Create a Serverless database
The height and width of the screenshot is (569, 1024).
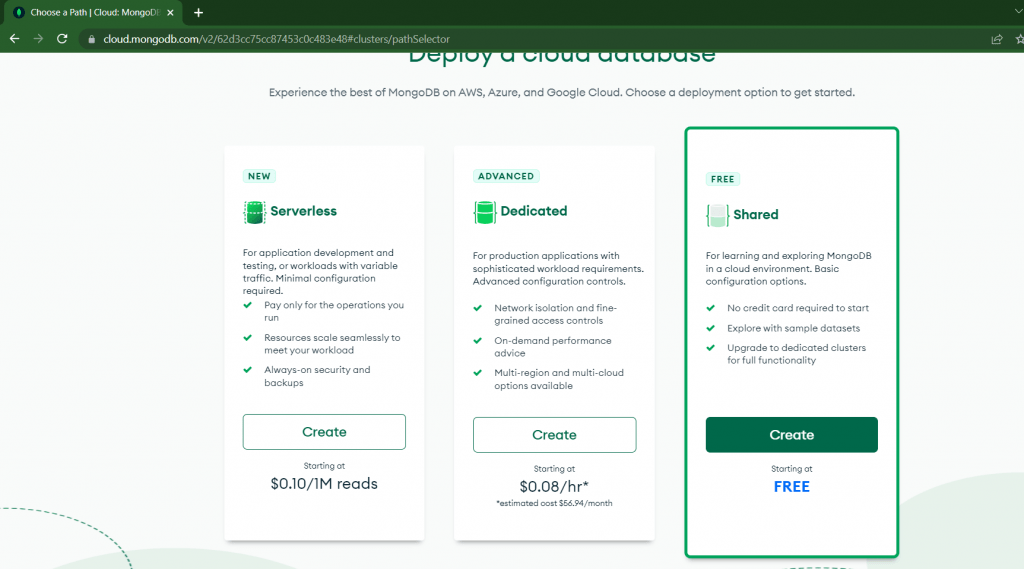(x=324, y=432)
